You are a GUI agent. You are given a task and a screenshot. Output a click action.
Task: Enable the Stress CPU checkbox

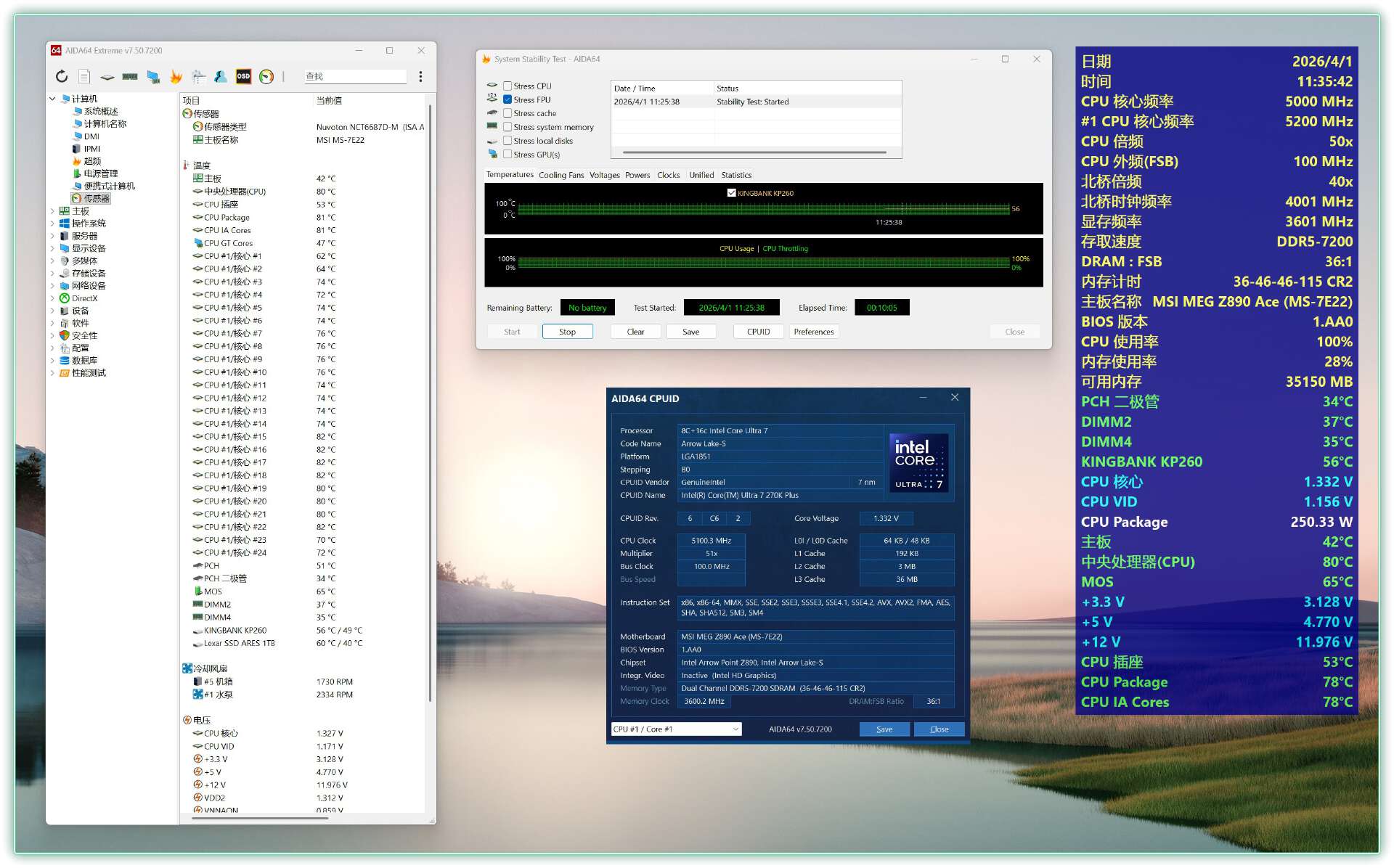[x=508, y=86]
